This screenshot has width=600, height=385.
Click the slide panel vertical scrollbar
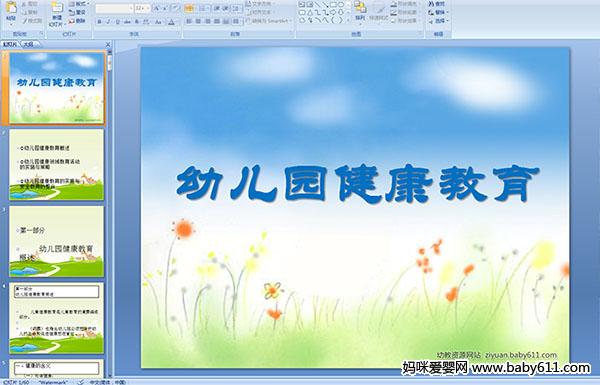click(110, 213)
